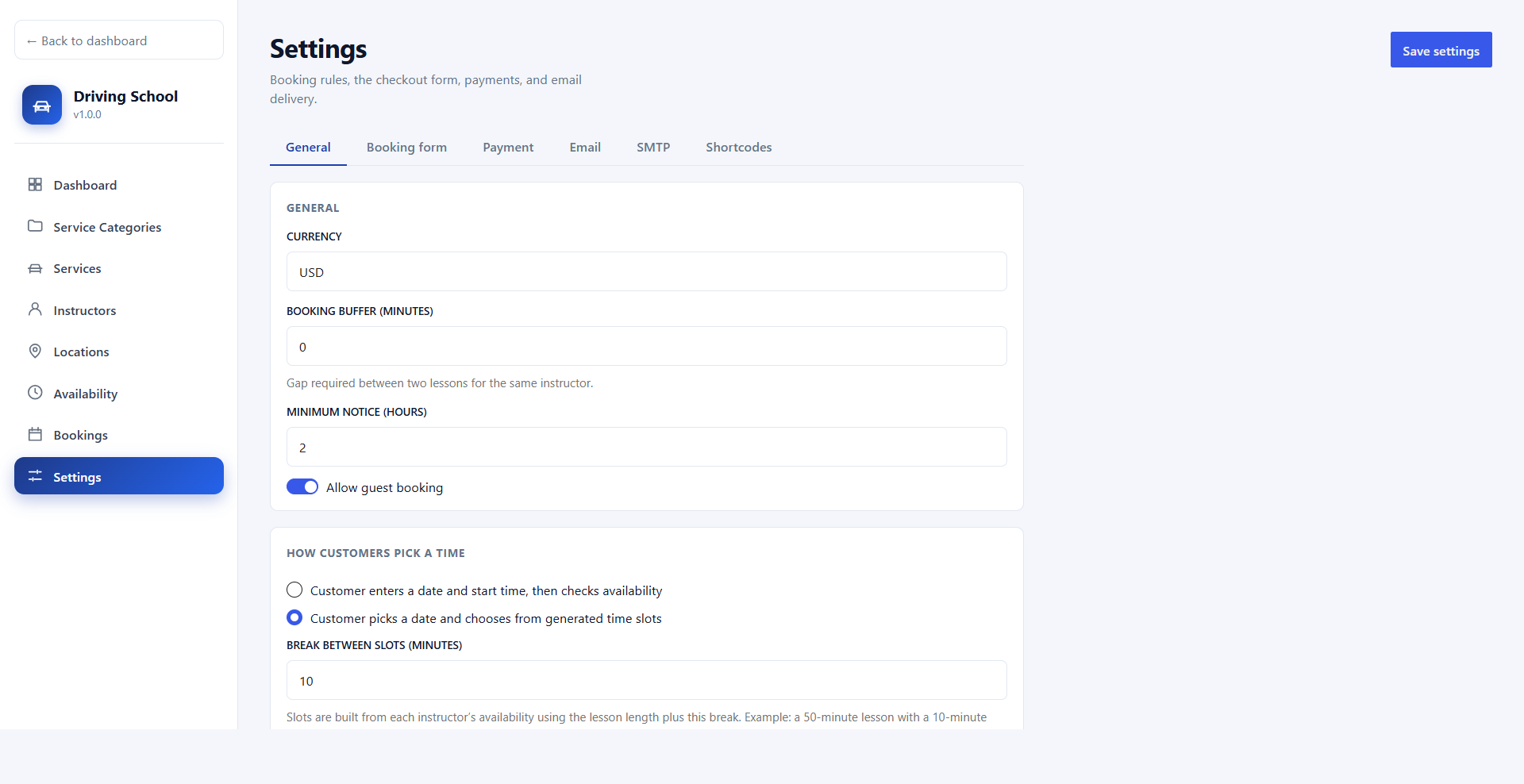Click the 'How customers pick a time' heading

pyautogui.click(x=375, y=553)
